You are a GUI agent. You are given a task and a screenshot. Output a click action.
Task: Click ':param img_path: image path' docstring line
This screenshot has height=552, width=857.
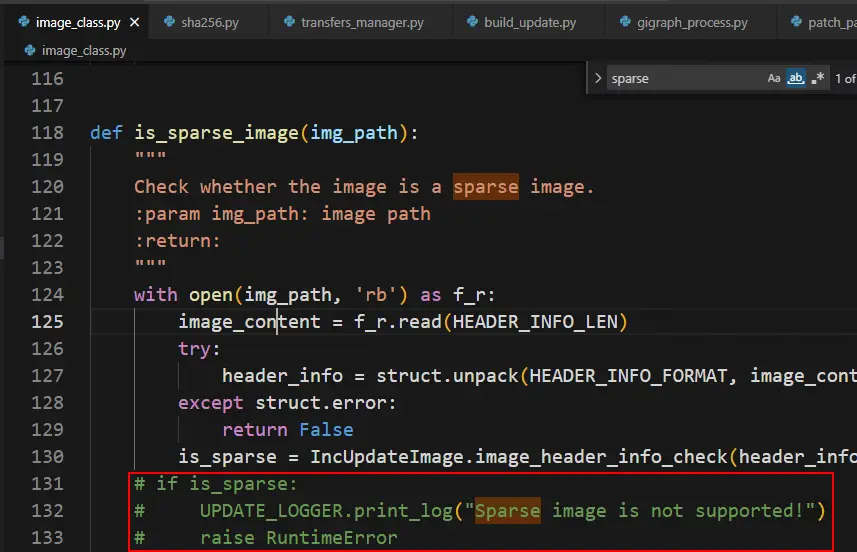click(x=283, y=214)
